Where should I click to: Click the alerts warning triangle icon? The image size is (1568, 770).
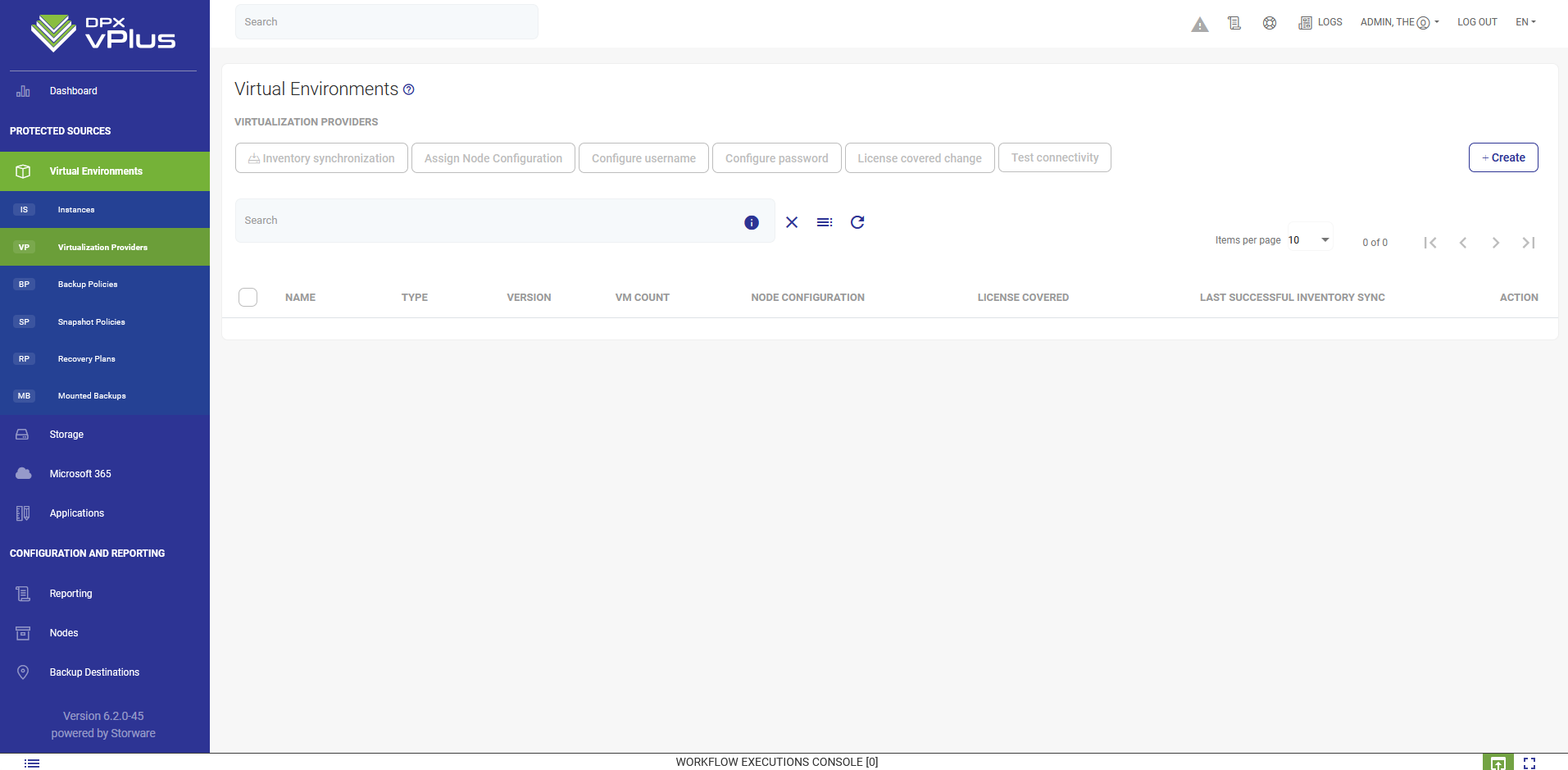tap(1199, 24)
